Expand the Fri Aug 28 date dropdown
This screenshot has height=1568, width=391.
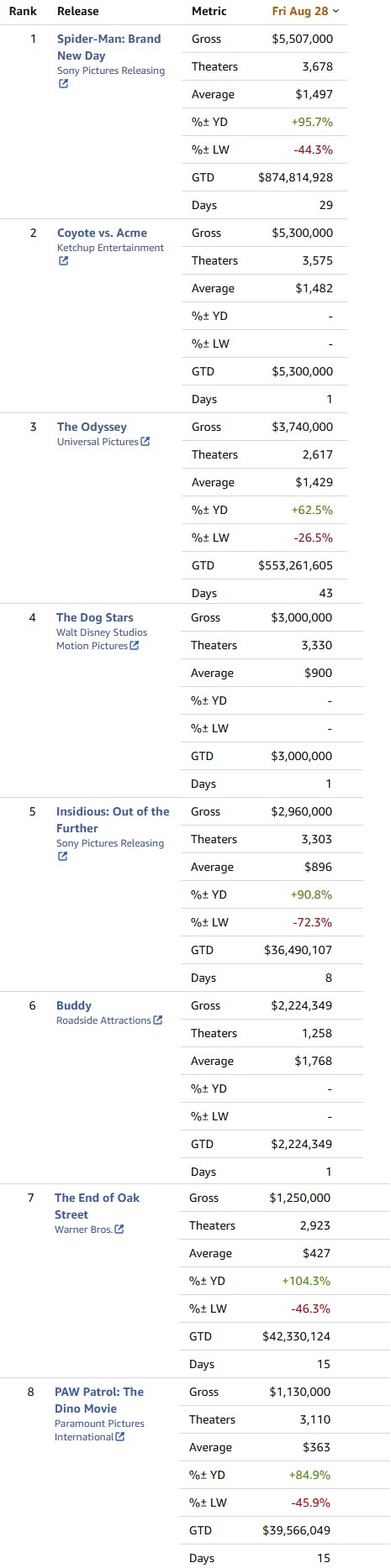(306, 11)
